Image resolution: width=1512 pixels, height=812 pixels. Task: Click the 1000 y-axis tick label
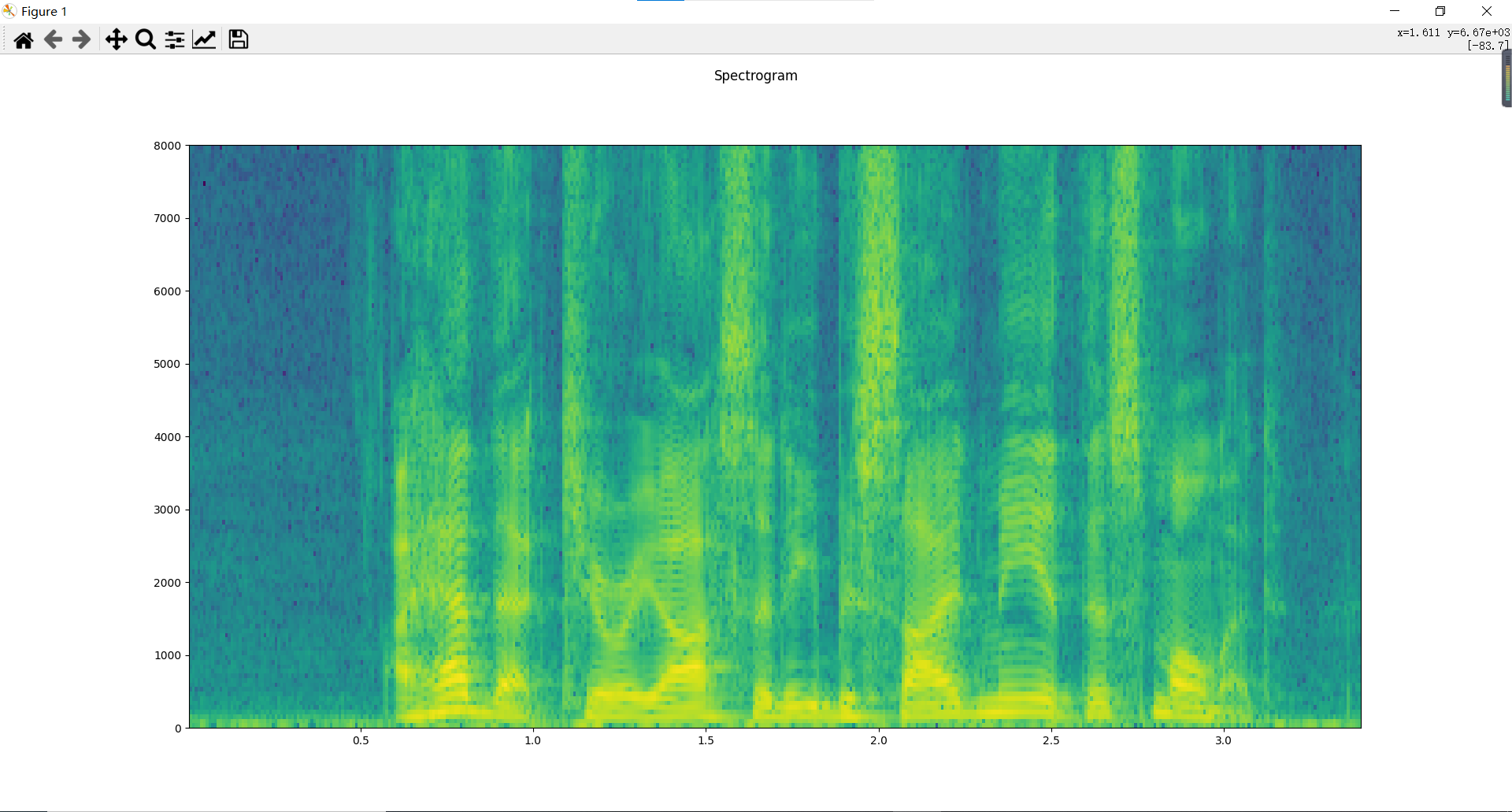coord(167,655)
